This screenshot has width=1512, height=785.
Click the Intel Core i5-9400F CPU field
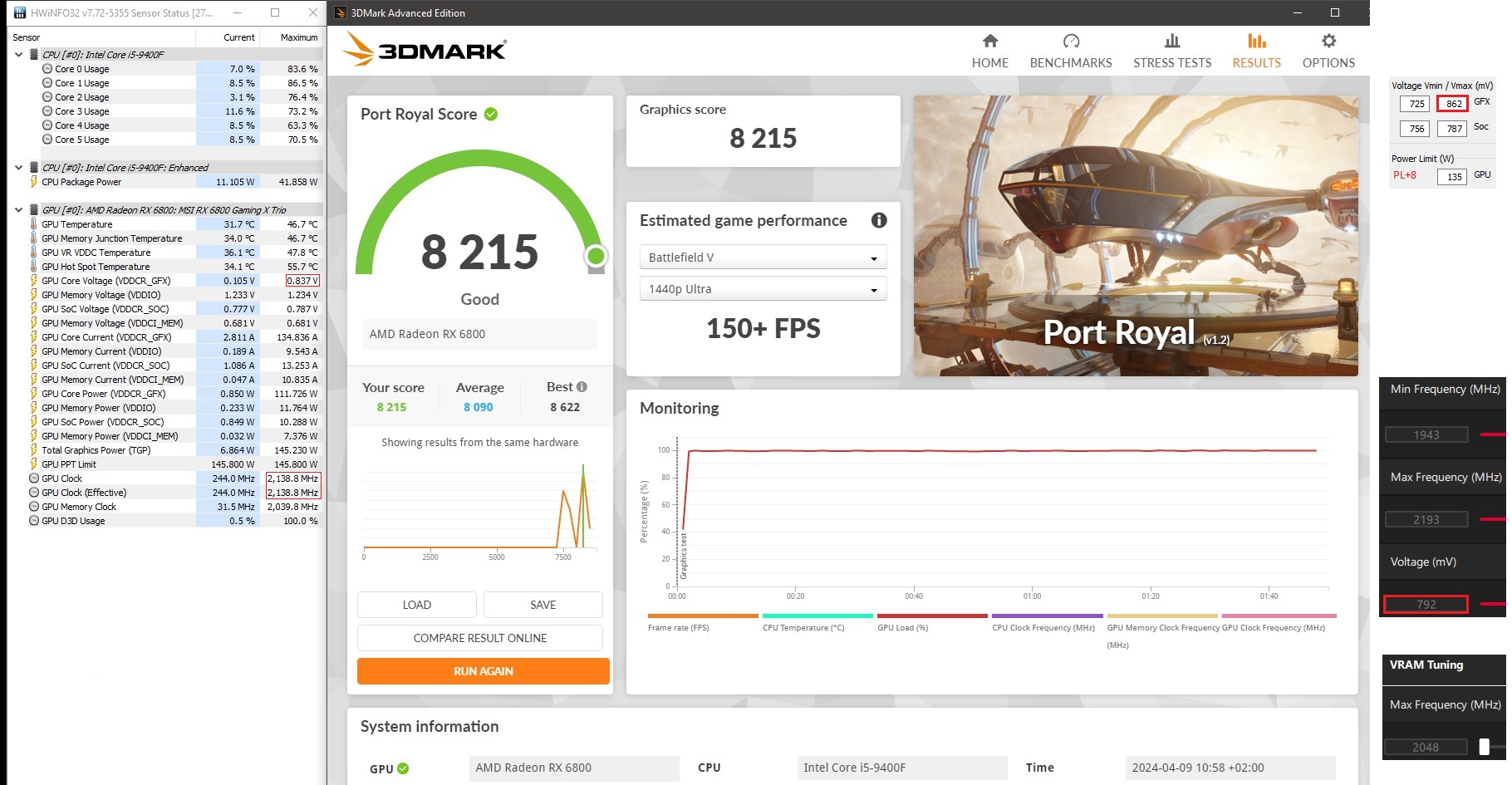(901, 768)
